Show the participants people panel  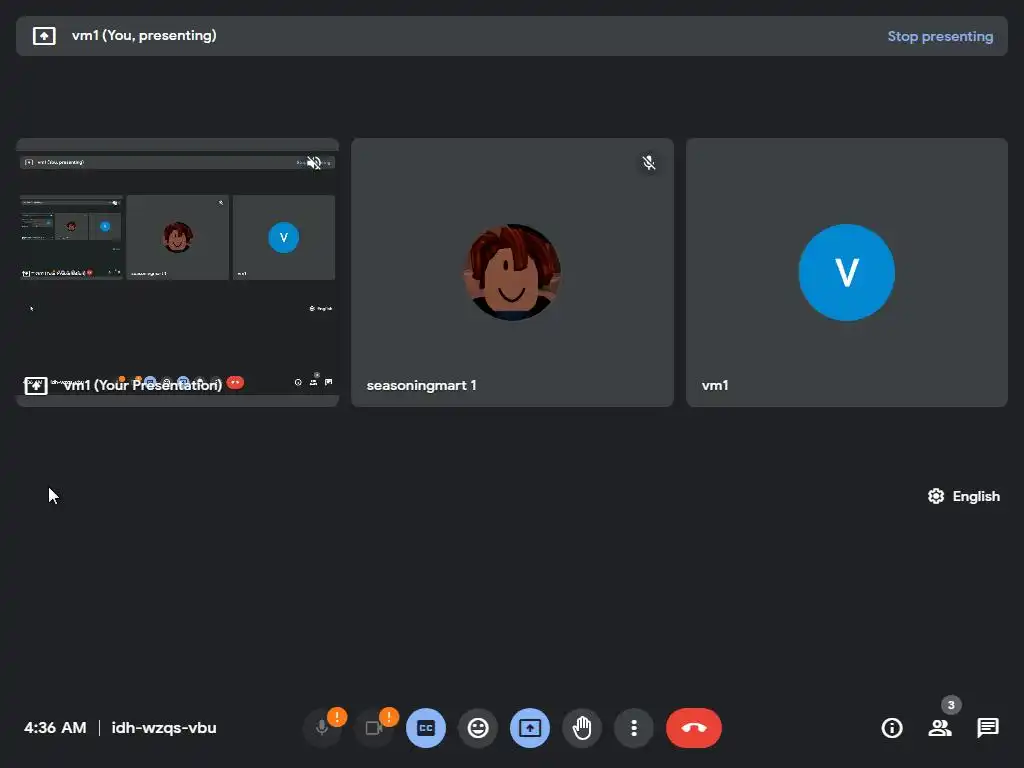tap(940, 728)
